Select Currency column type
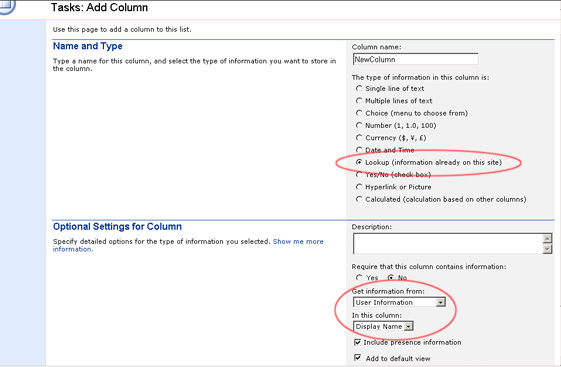This screenshot has height=367, width=561. coord(359,137)
